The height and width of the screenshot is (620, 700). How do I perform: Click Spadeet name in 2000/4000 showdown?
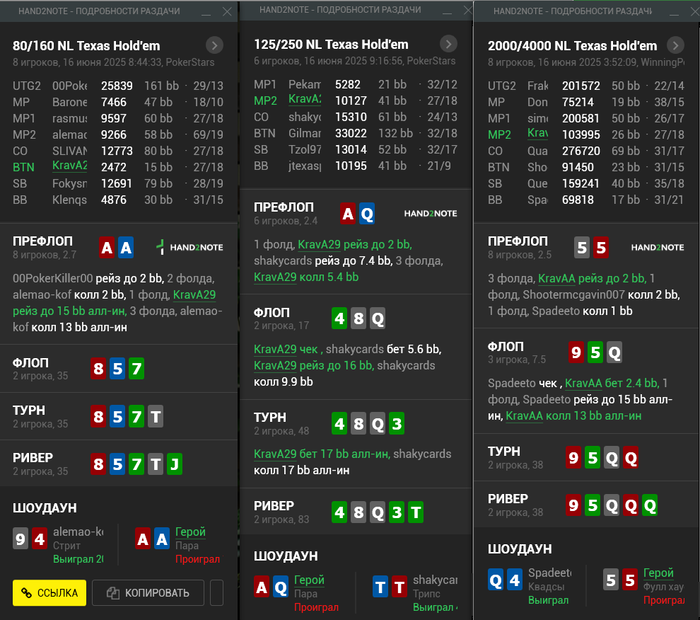[x=550, y=573]
